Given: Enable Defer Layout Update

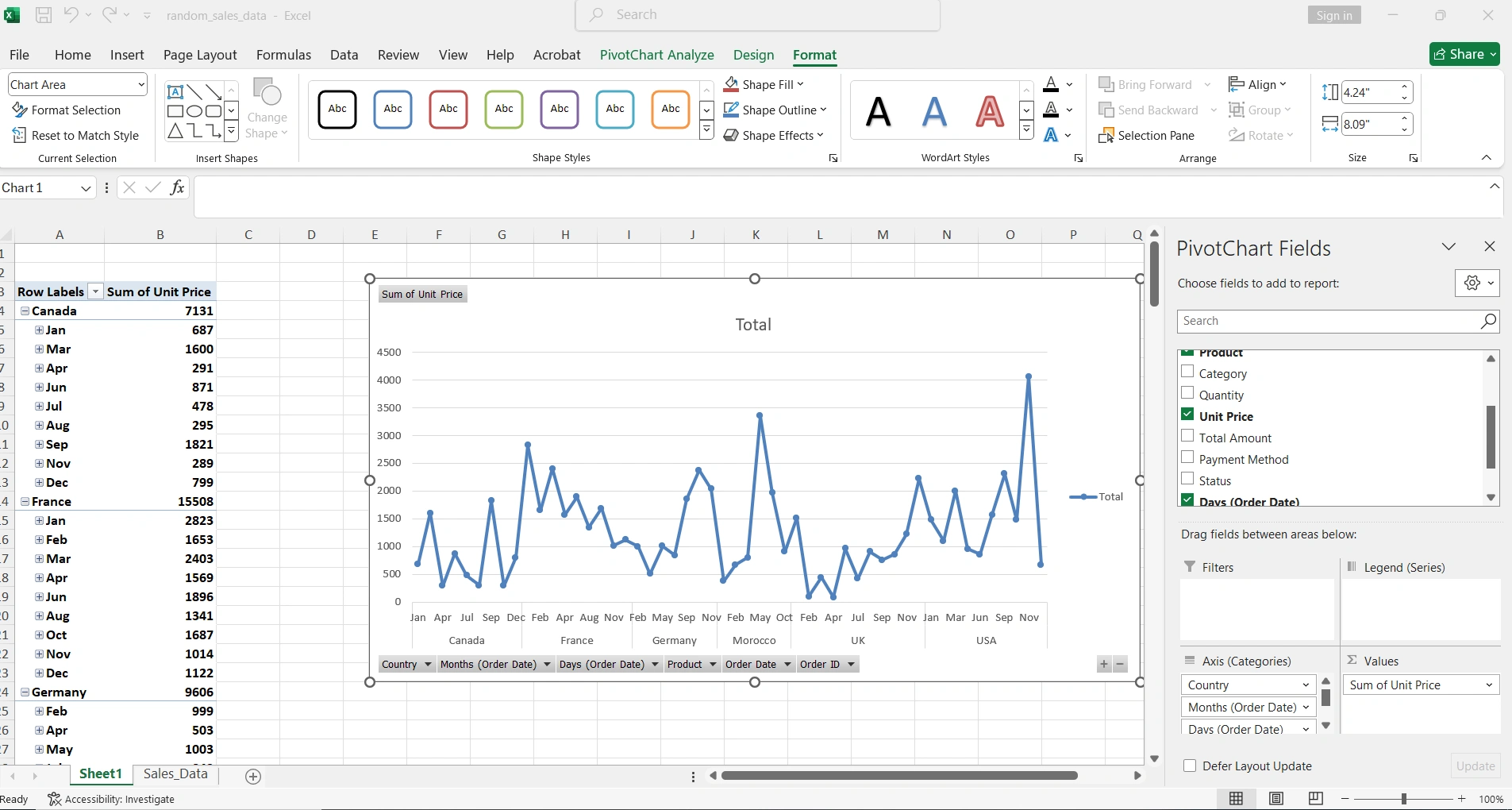Looking at the screenshot, I should click(x=1191, y=766).
